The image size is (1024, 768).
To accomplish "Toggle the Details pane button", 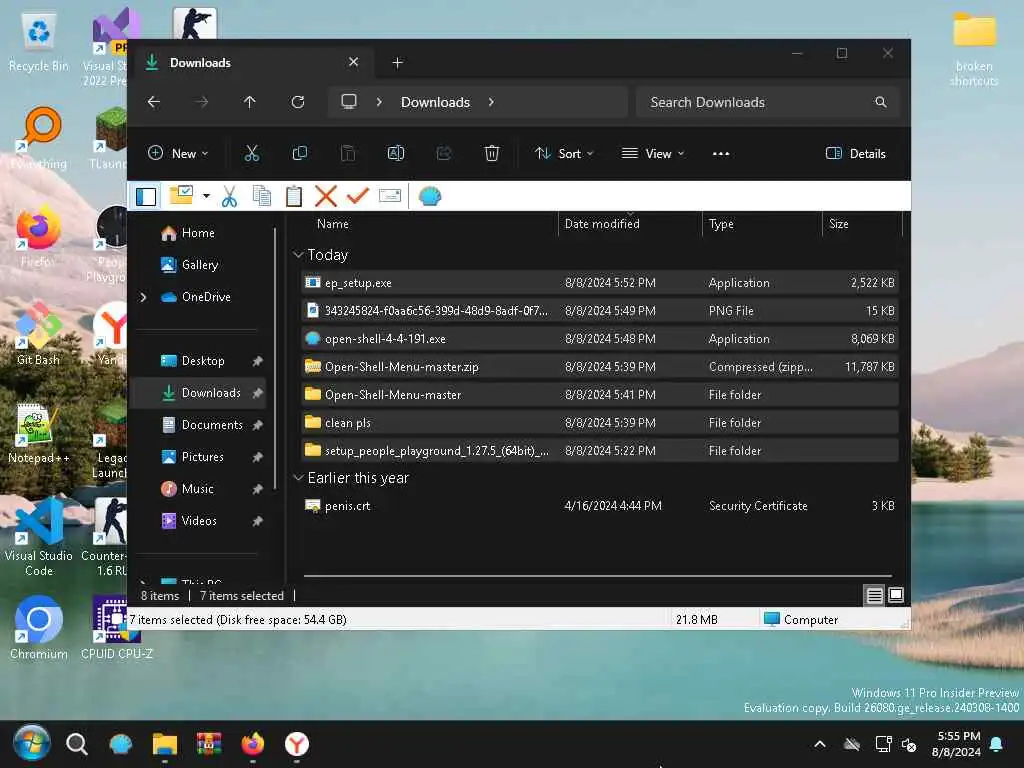I will tap(856, 153).
